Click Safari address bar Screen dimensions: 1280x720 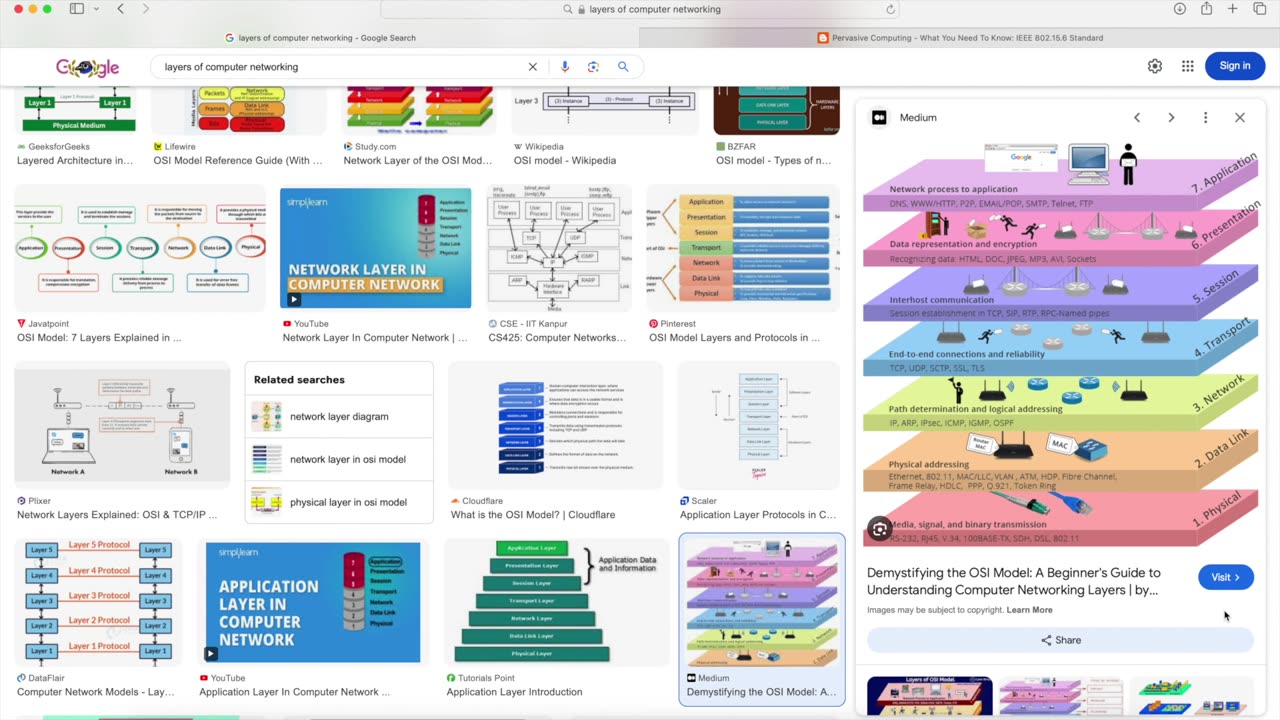(x=640, y=9)
